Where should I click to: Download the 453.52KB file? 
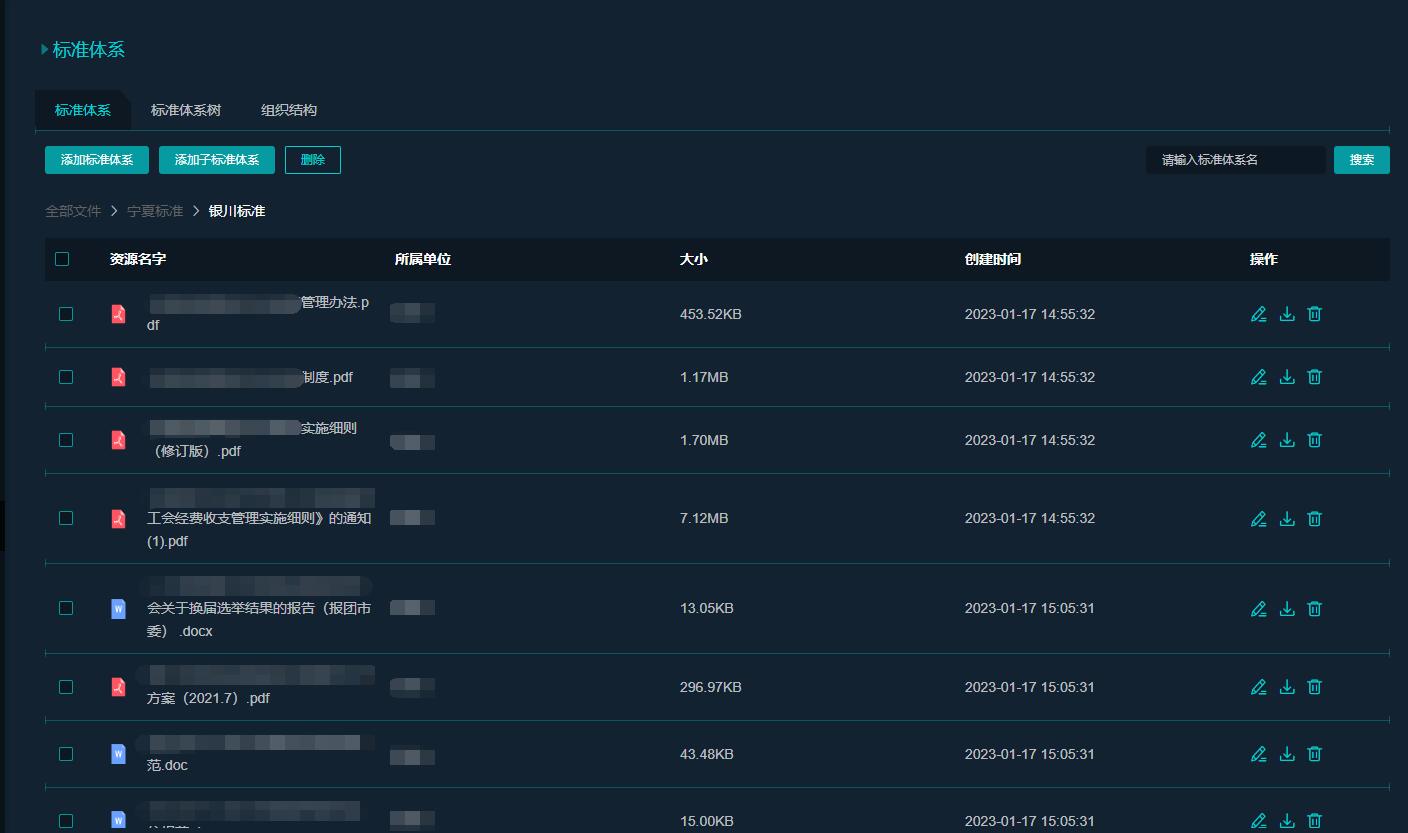(1287, 314)
